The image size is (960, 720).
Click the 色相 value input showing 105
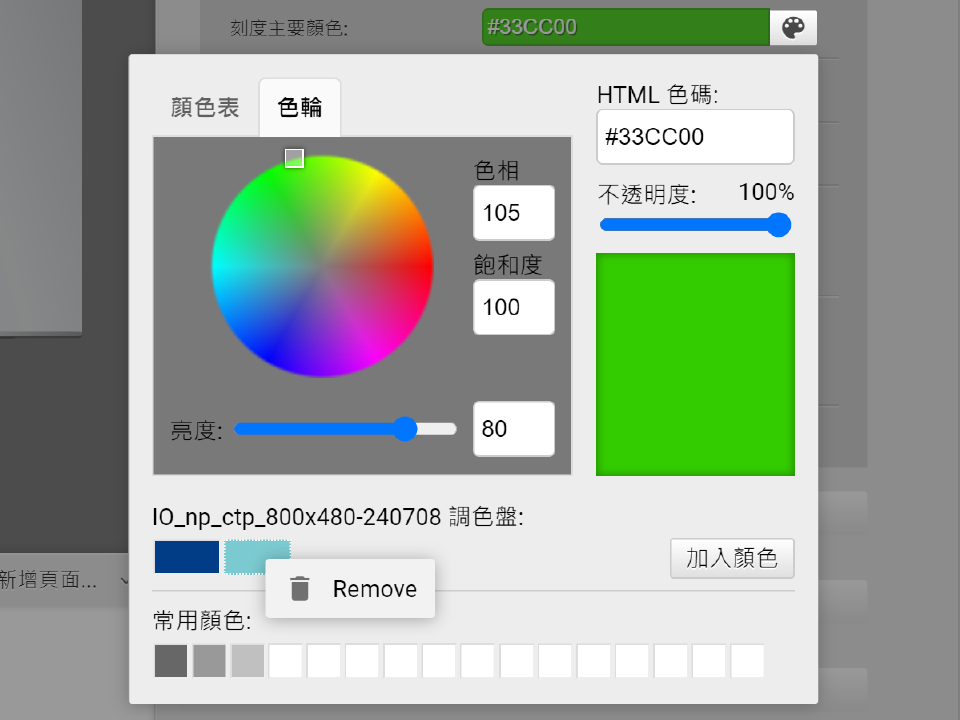tap(513, 213)
